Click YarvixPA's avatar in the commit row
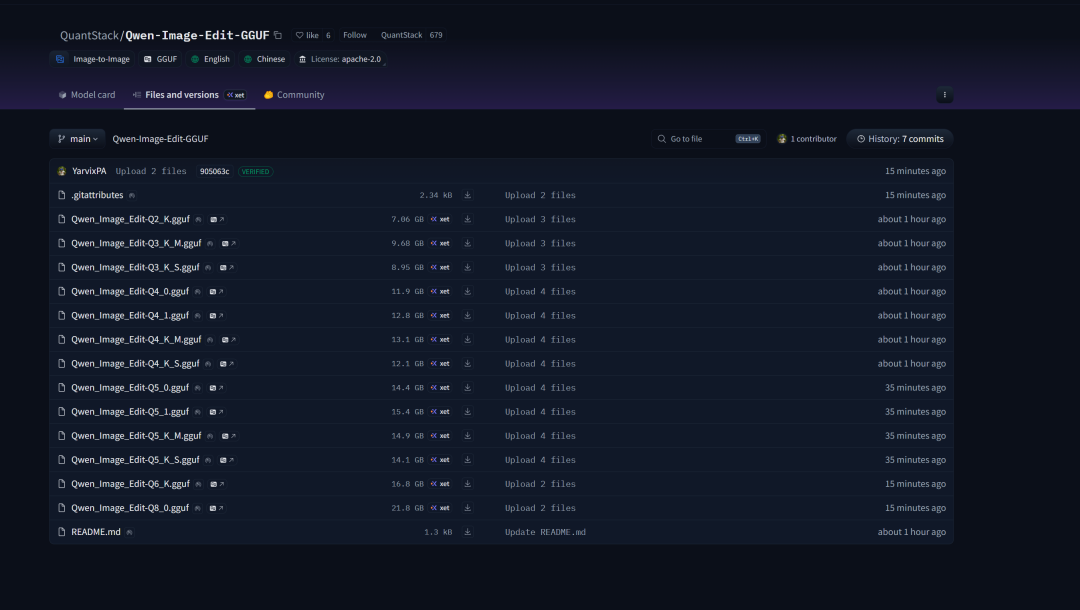Image resolution: width=1080 pixels, height=610 pixels. tap(62, 171)
